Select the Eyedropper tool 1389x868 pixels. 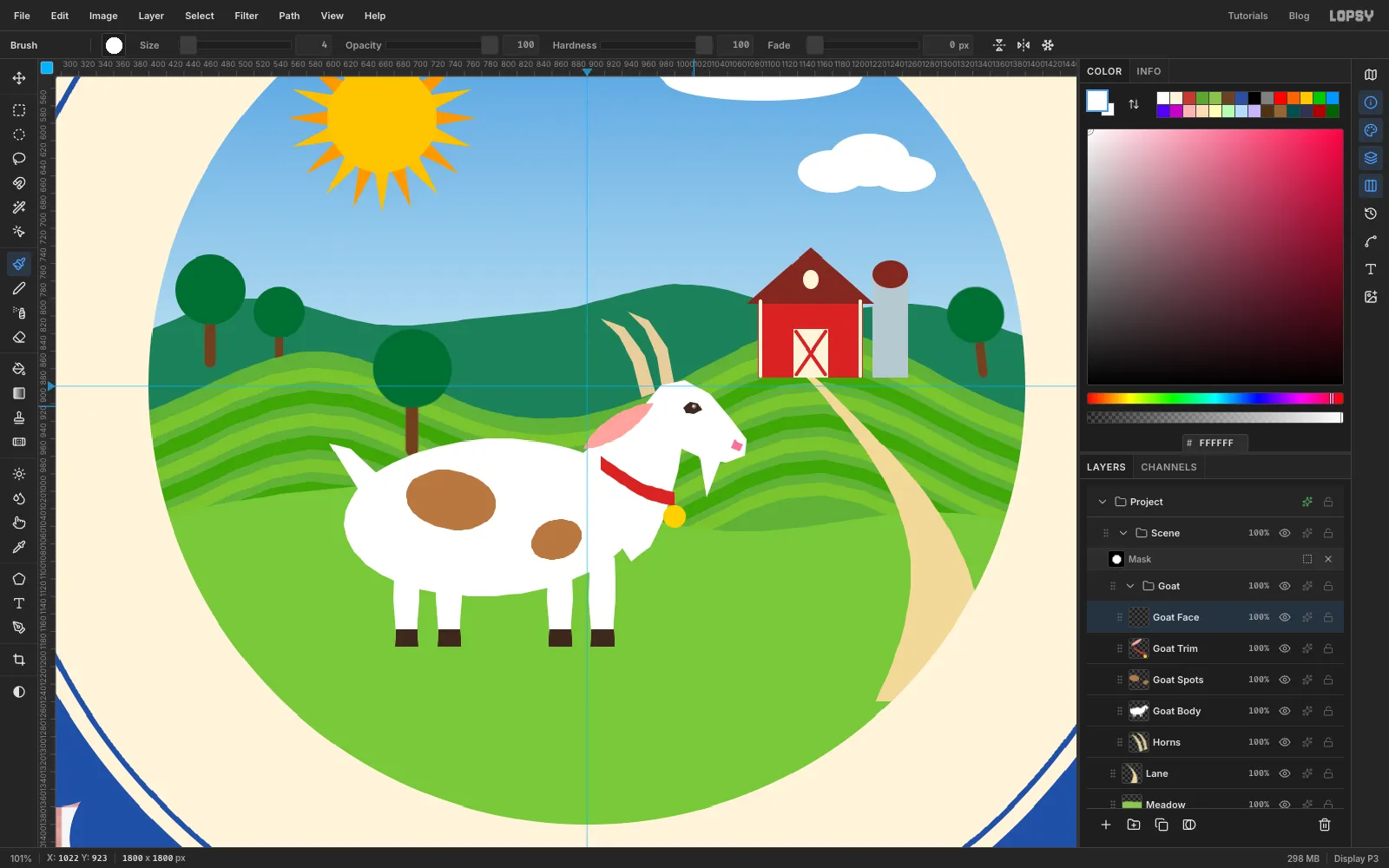(19, 547)
